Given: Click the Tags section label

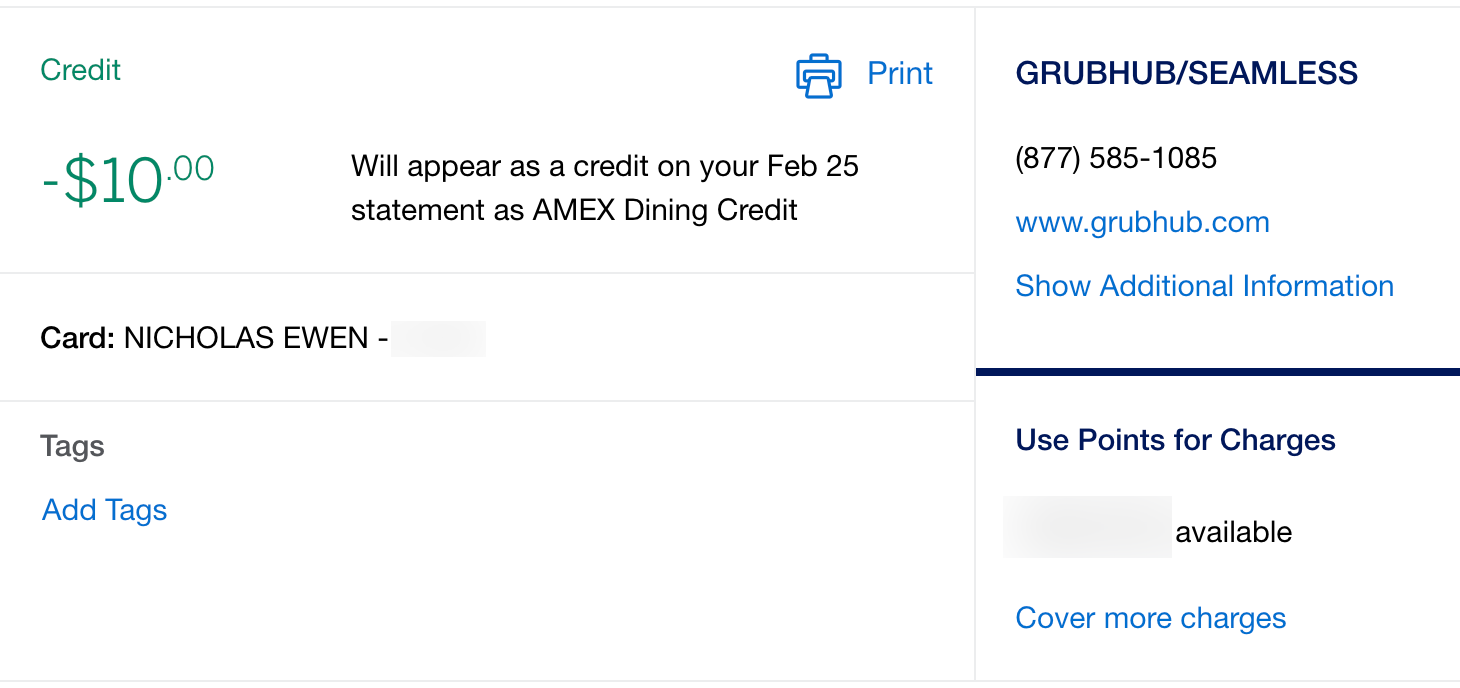Looking at the screenshot, I should (x=71, y=446).
